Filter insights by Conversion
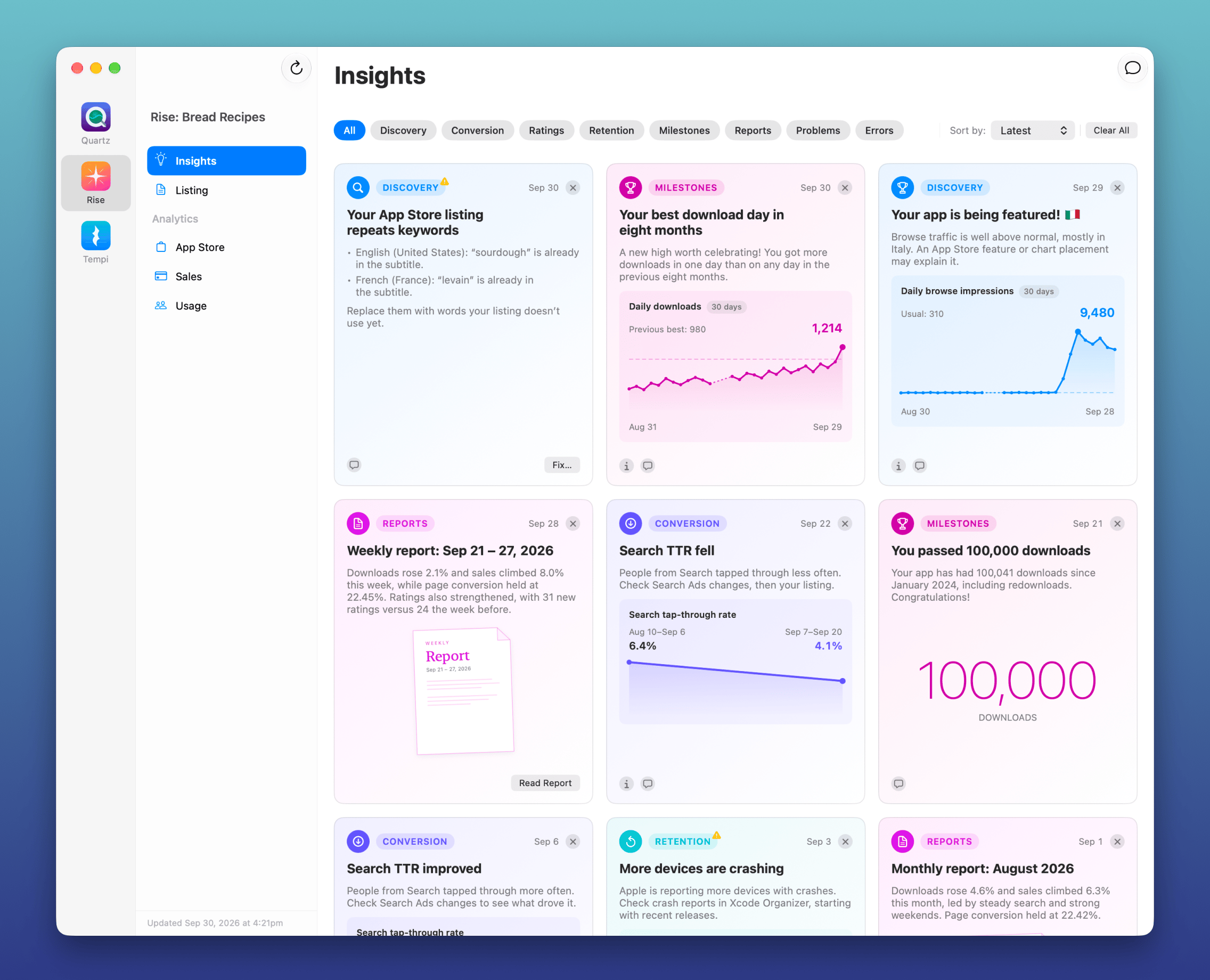The height and width of the screenshot is (980, 1210). 477,130
